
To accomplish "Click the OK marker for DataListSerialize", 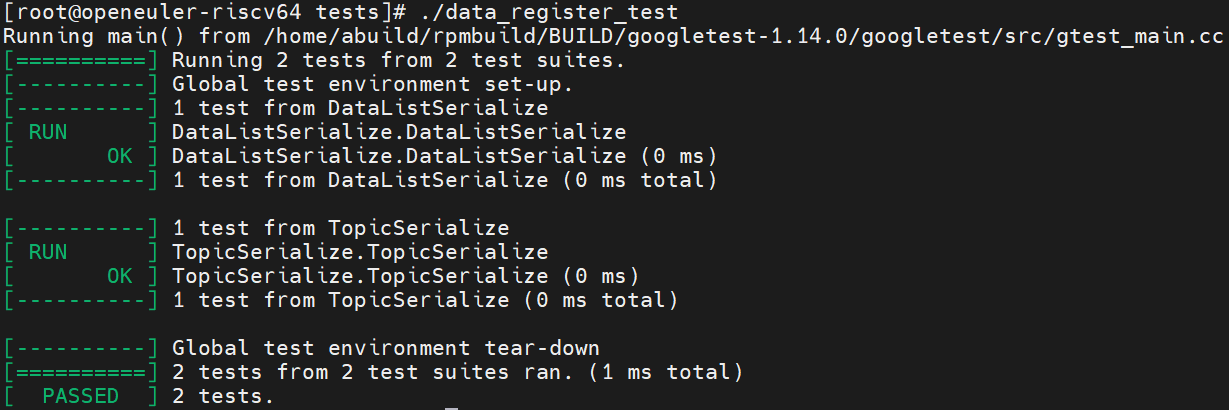I will (x=119, y=156).
